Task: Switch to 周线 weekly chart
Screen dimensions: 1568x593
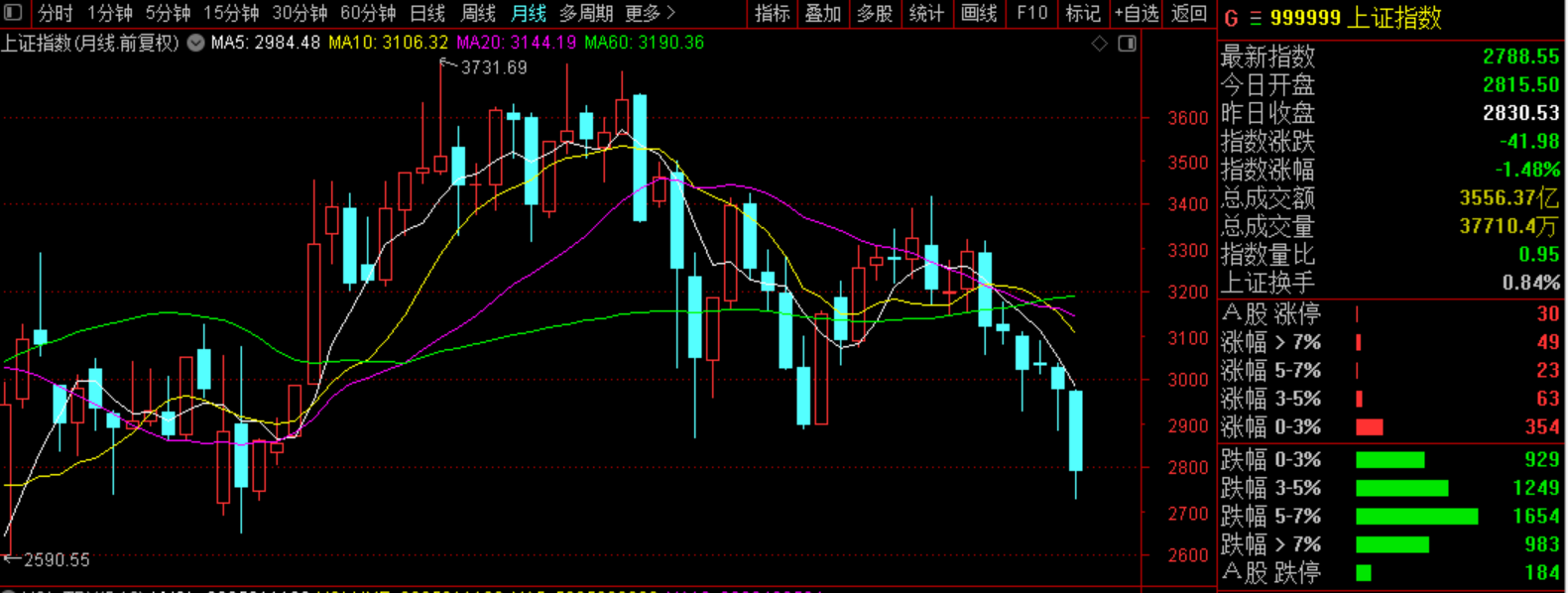Action: tap(478, 13)
